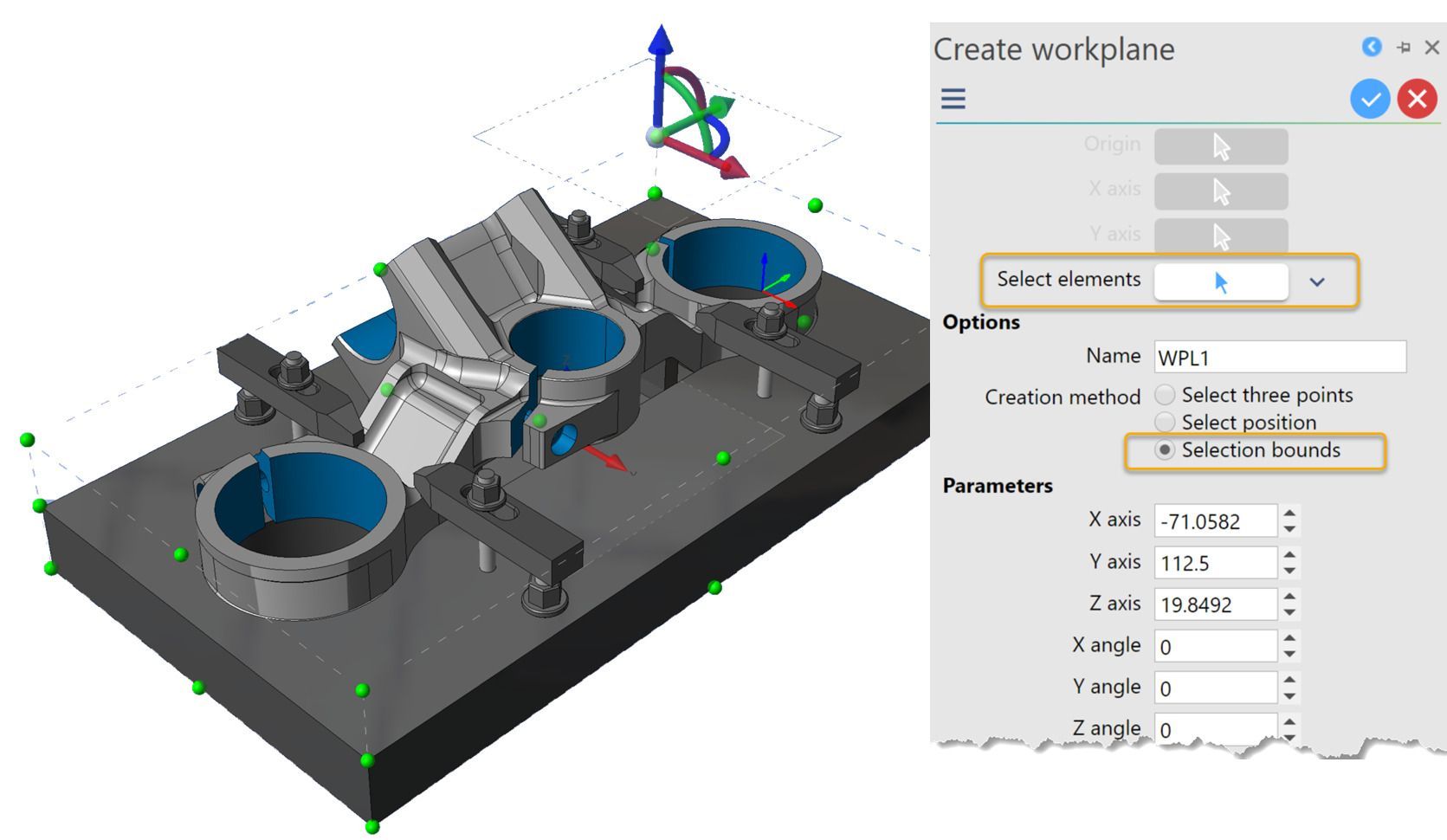Click the Options section header
The image size is (1447, 840).
(981, 322)
